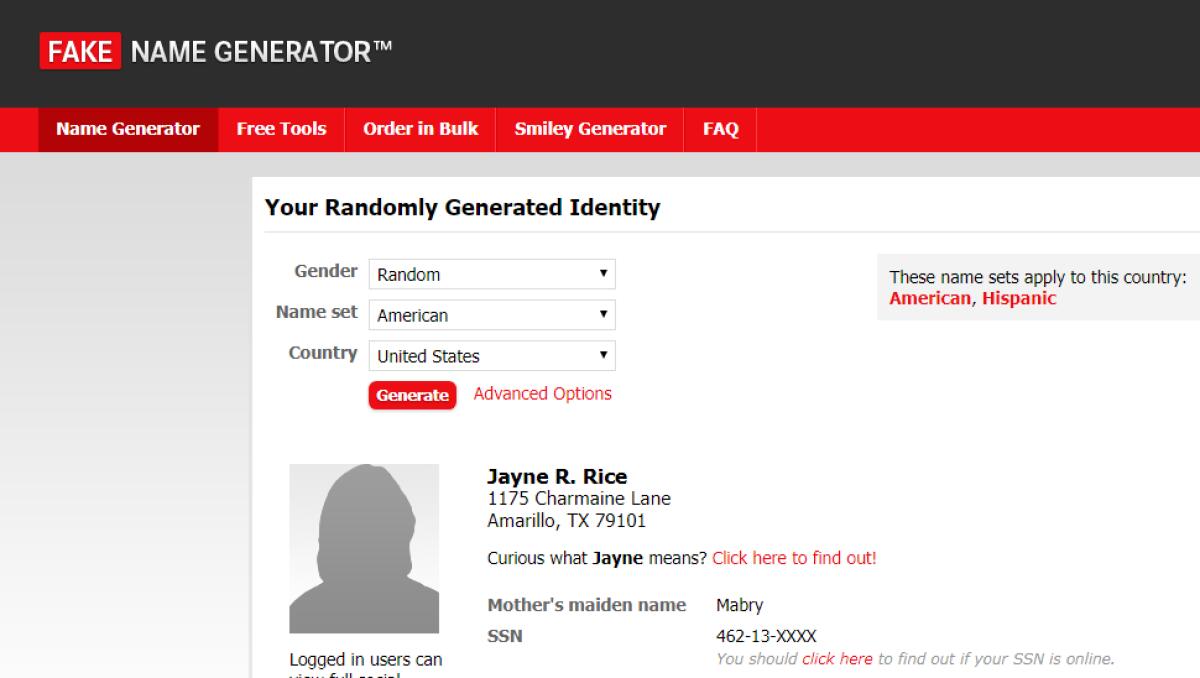Click the profile silhouette image
The width and height of the screenshot is (1200, 678).
point(362,548)
